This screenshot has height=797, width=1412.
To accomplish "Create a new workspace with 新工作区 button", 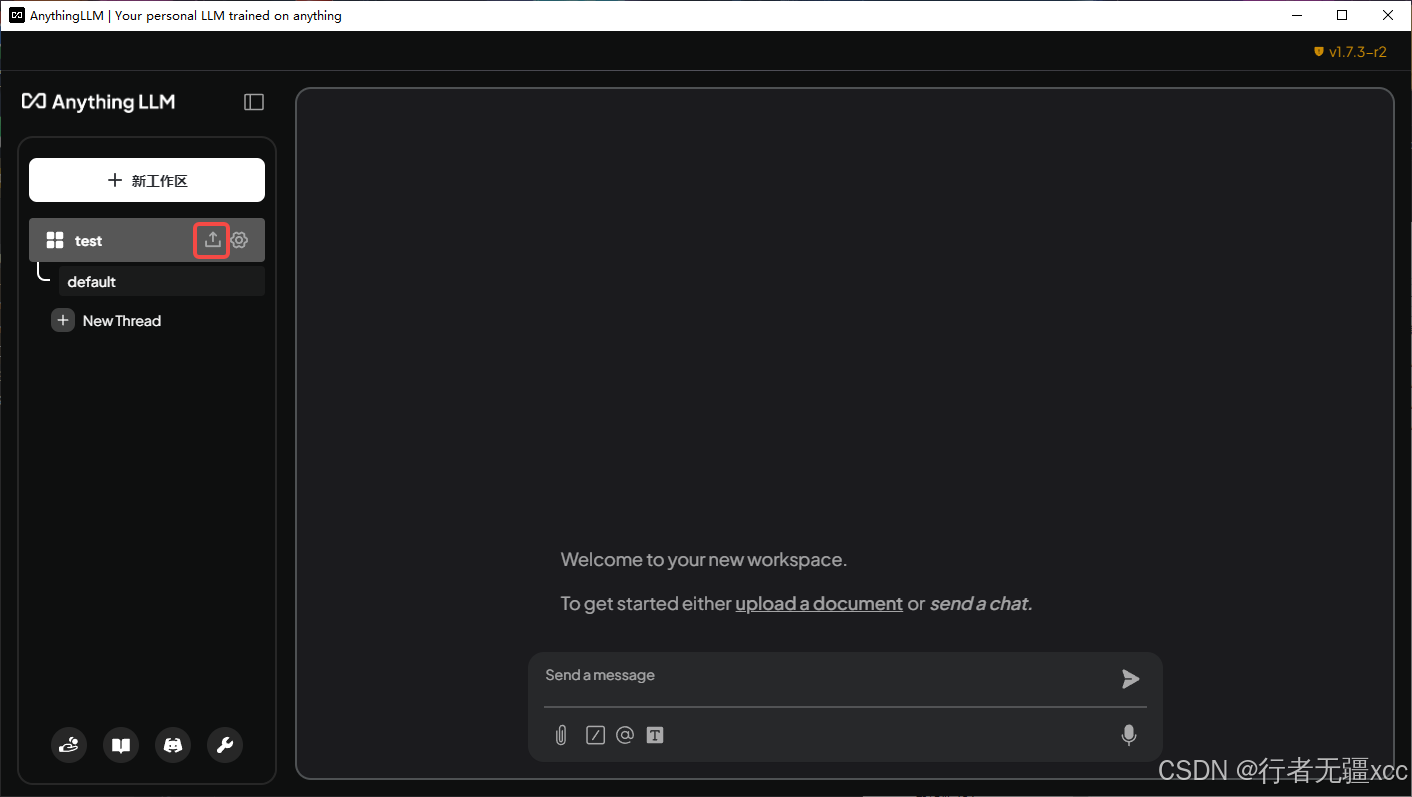I will pyautogui.click(x=147, y=180).
